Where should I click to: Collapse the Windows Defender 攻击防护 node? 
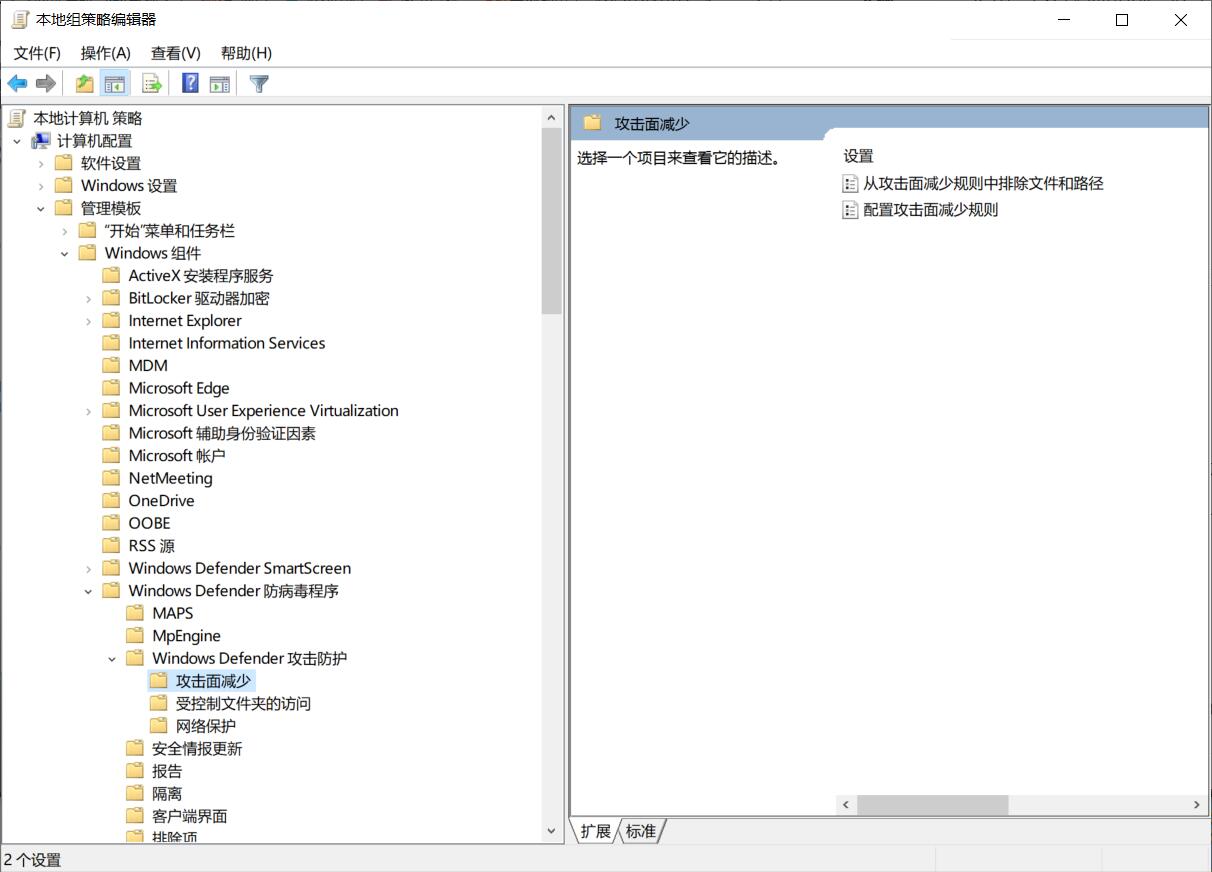[x=112, y=658]
